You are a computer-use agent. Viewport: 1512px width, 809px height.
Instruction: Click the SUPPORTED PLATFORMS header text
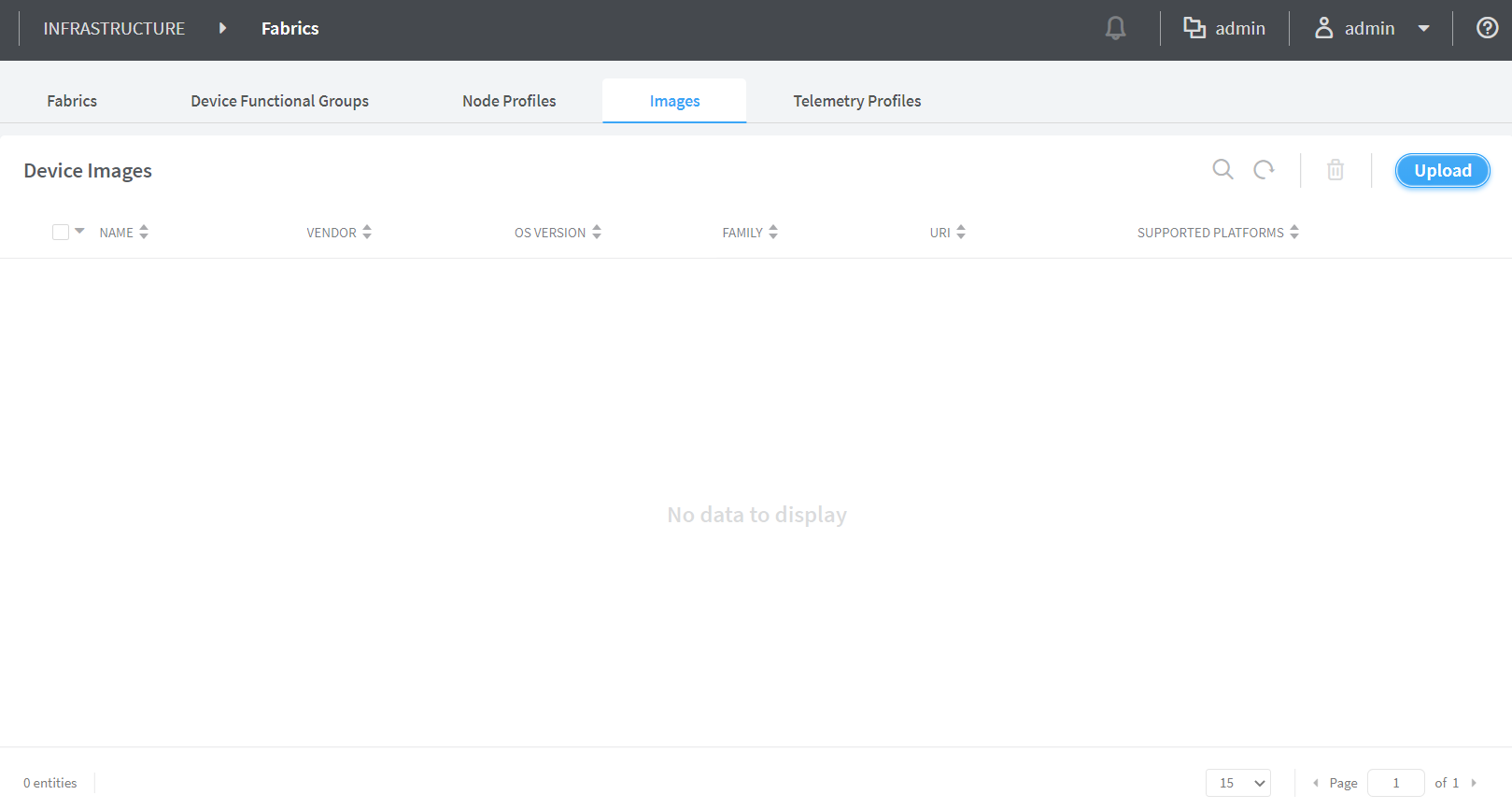coord(1210,233)
